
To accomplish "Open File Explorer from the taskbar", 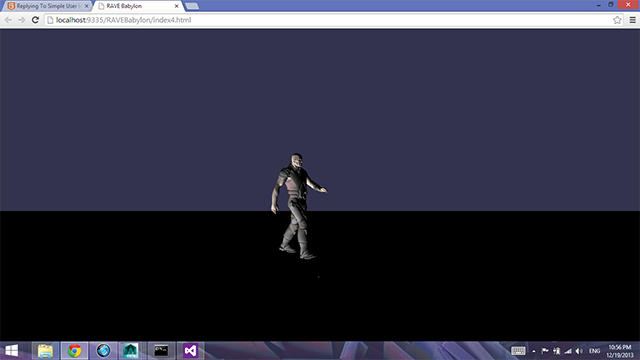I will click(x=45, y=351).
